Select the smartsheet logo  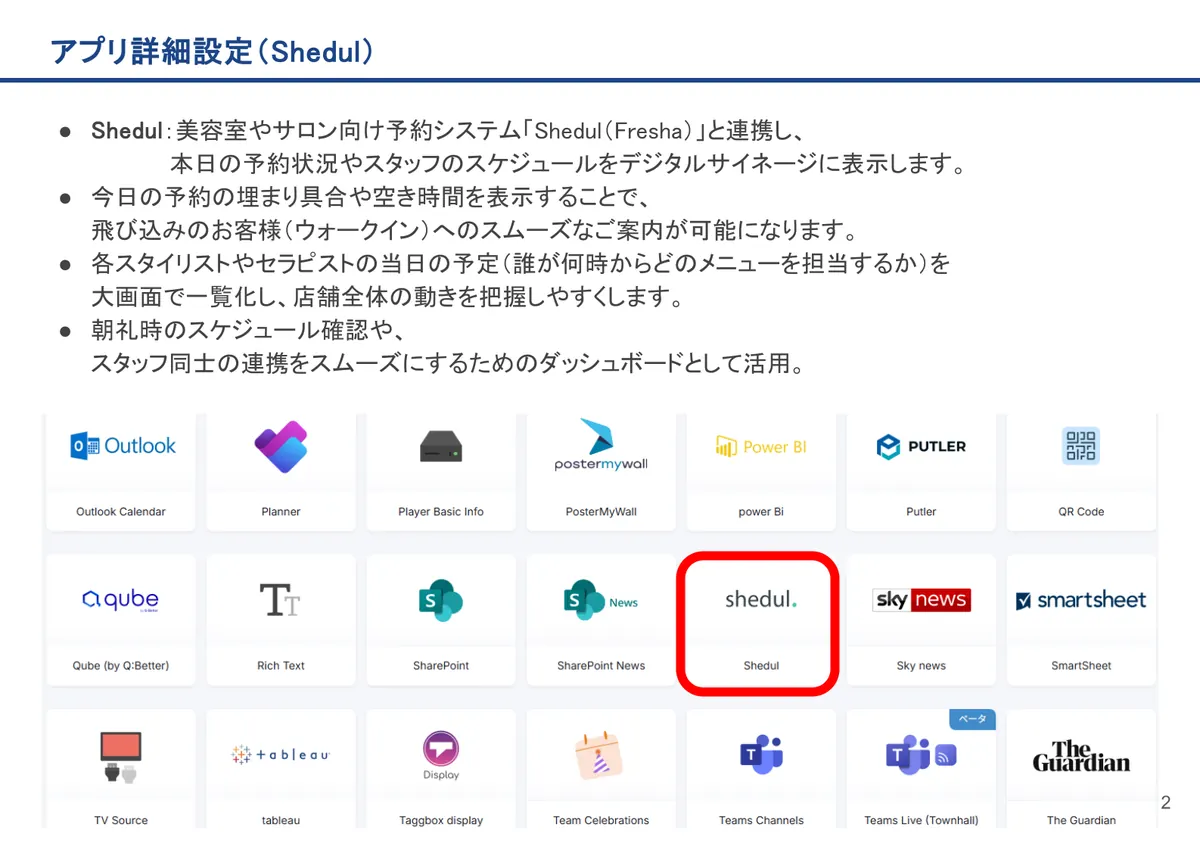point(1081,600)
